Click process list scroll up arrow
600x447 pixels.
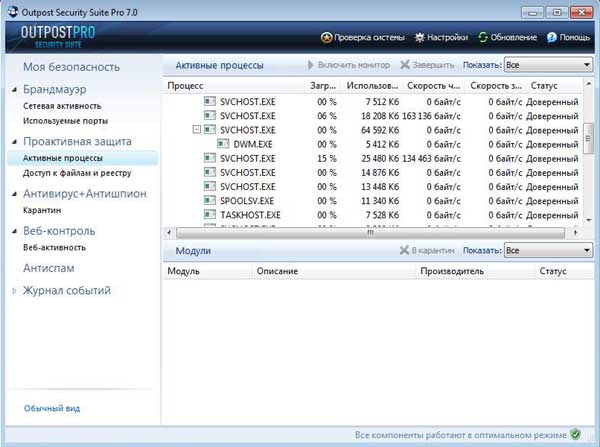click(589, 83)
